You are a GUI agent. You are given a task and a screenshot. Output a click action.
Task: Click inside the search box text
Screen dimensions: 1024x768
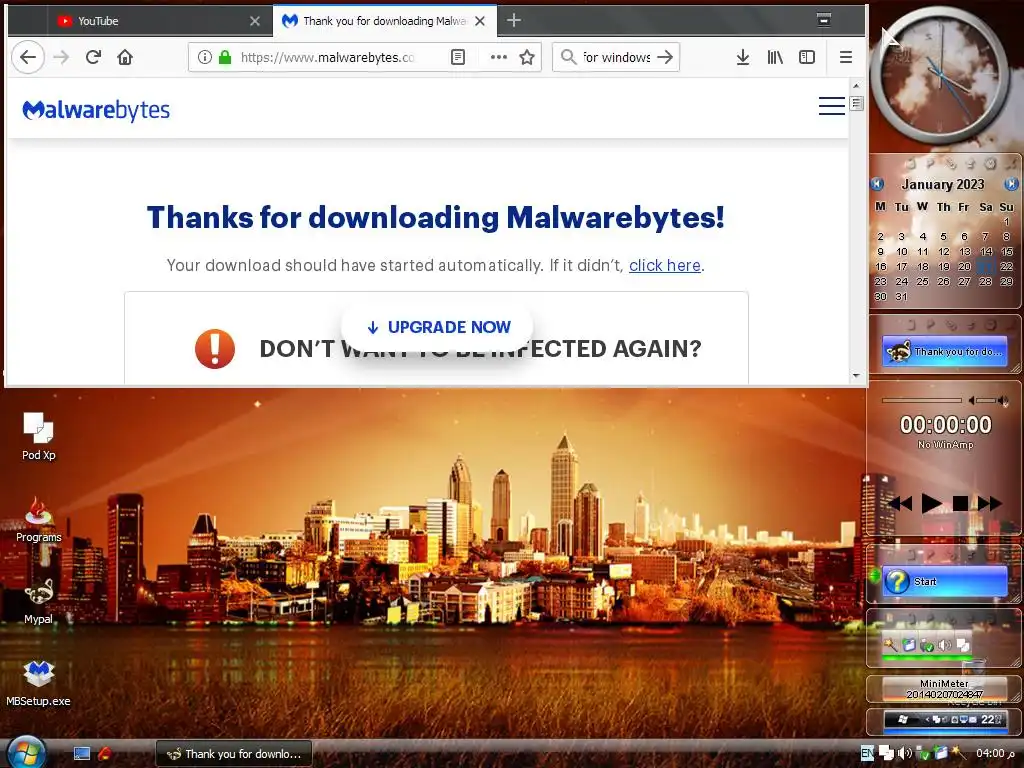(616, 57)
